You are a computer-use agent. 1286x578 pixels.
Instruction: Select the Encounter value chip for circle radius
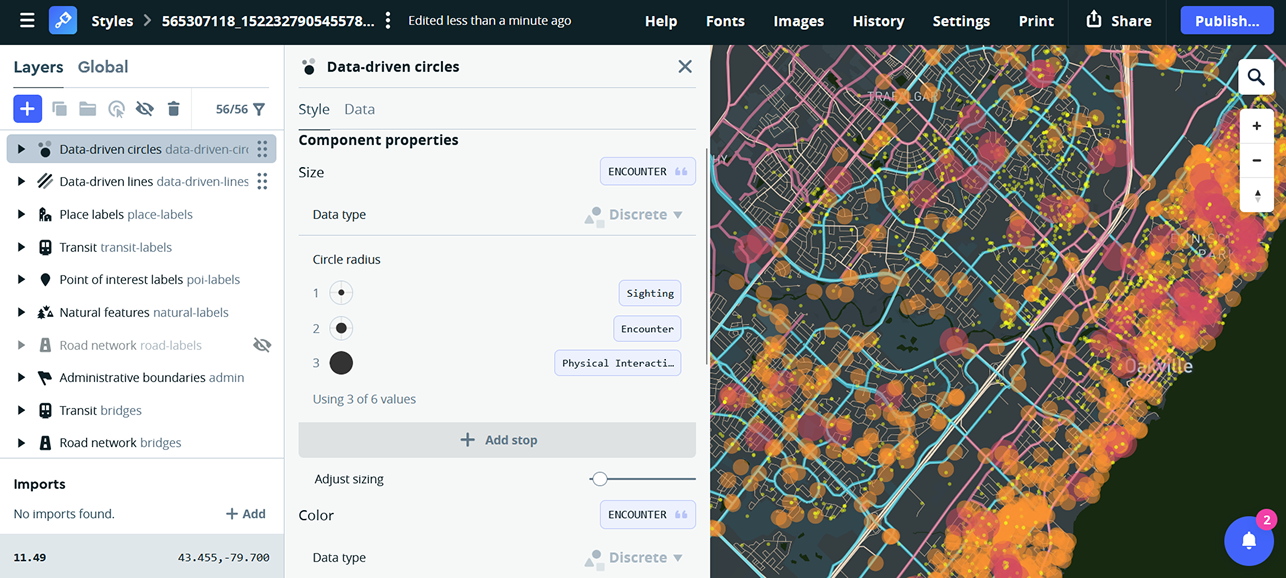pyautogui.click(x=646, y=328)
